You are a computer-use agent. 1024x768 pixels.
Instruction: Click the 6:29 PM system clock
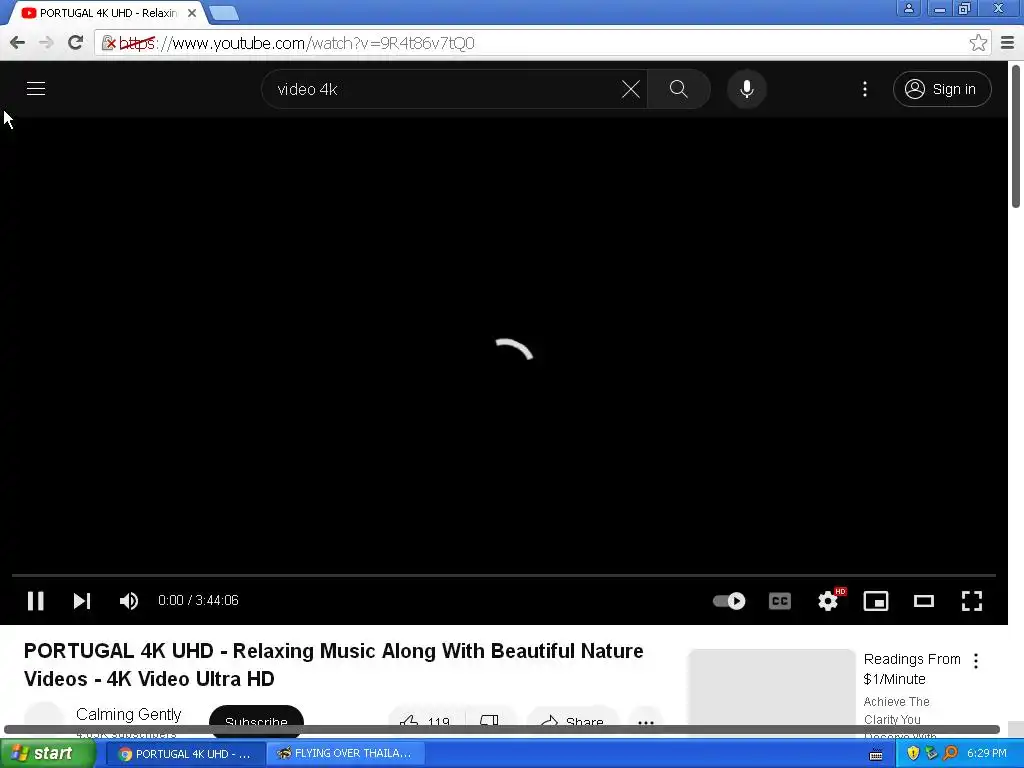(987, 754)
